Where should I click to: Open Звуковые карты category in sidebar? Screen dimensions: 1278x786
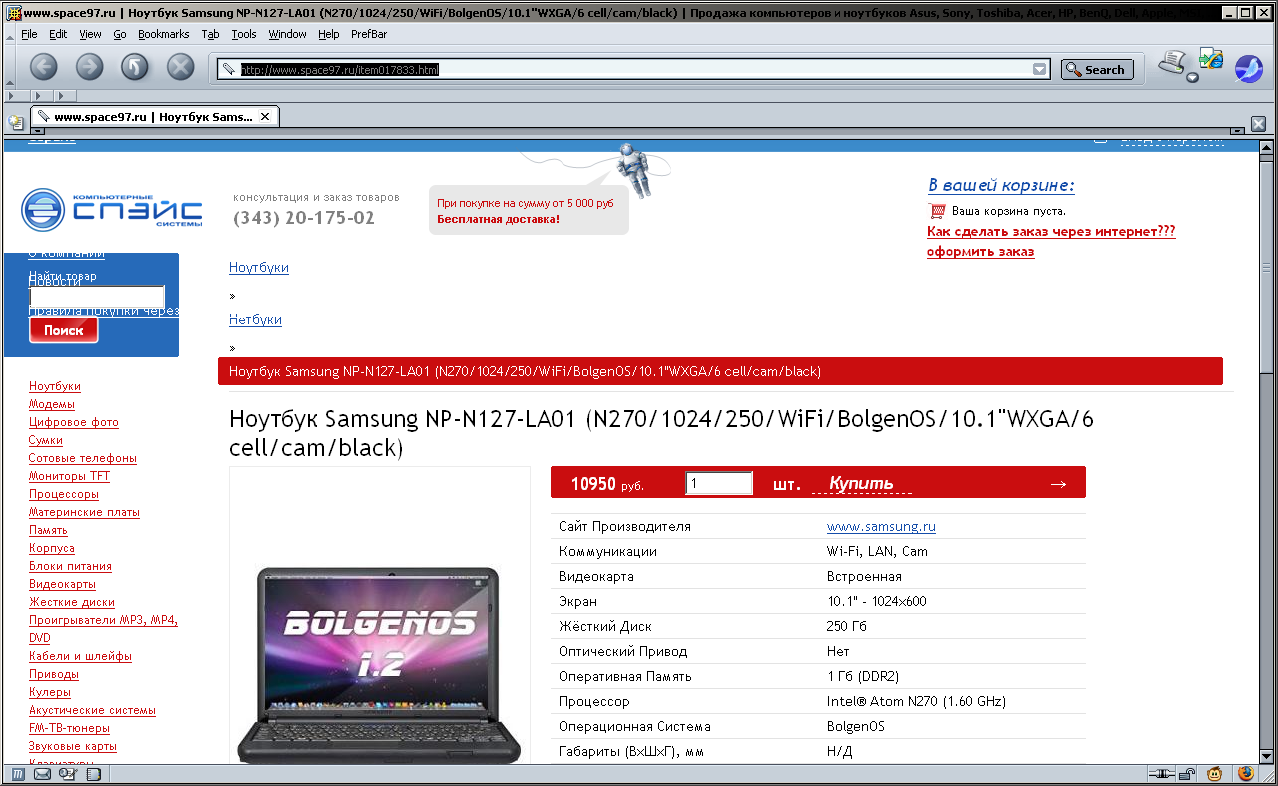point(73,746)
